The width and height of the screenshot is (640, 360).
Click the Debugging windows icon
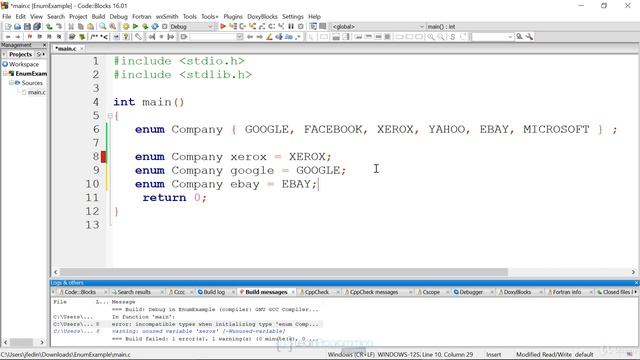point(313,27)
